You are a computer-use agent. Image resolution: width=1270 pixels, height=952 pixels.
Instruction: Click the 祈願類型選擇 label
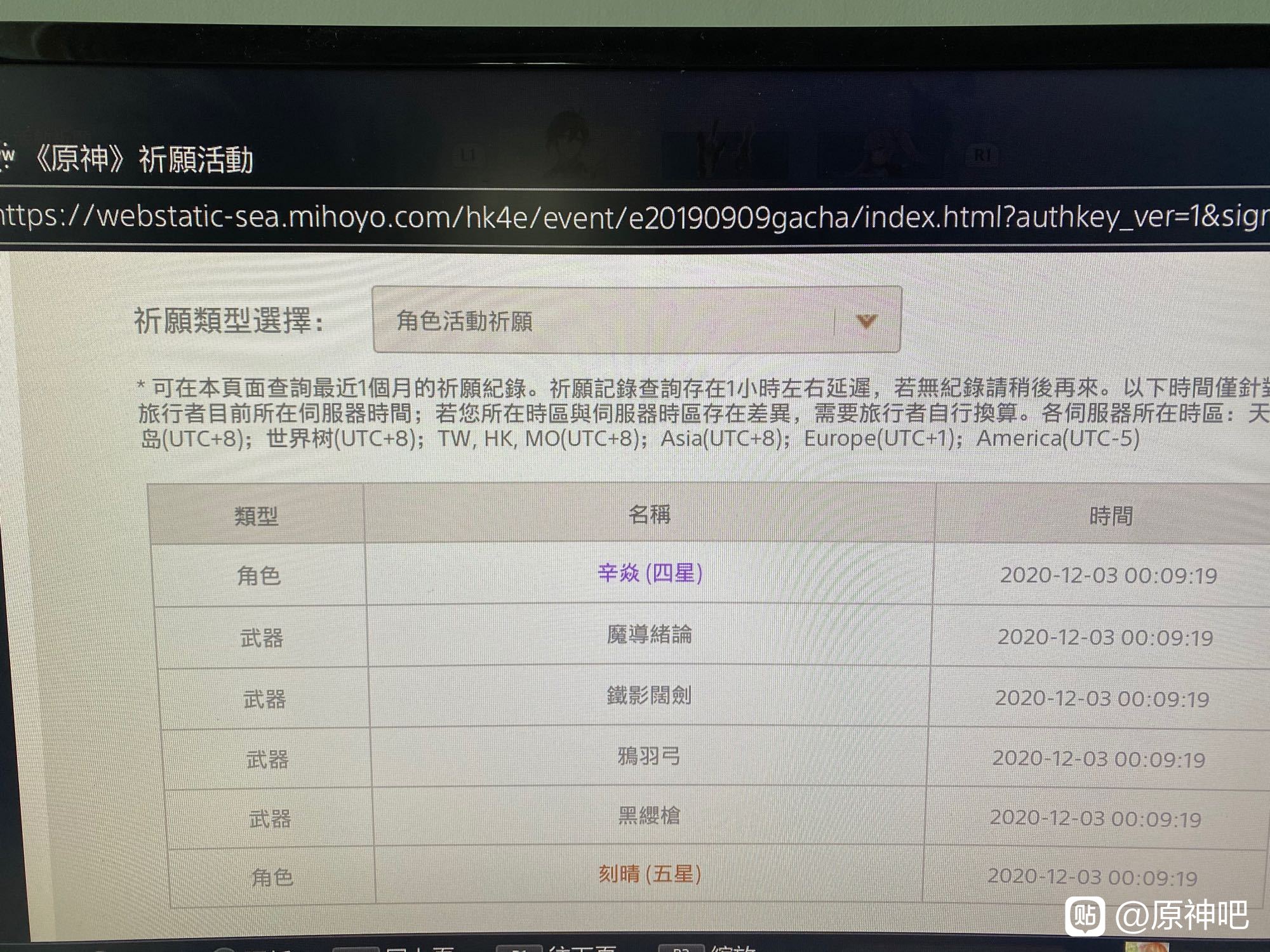[x=229, y=321]
